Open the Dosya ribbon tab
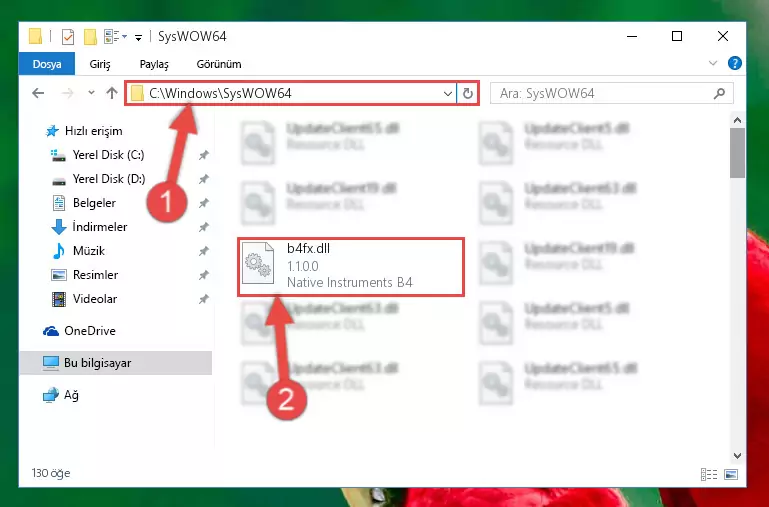769x507 pixels. 47,64
